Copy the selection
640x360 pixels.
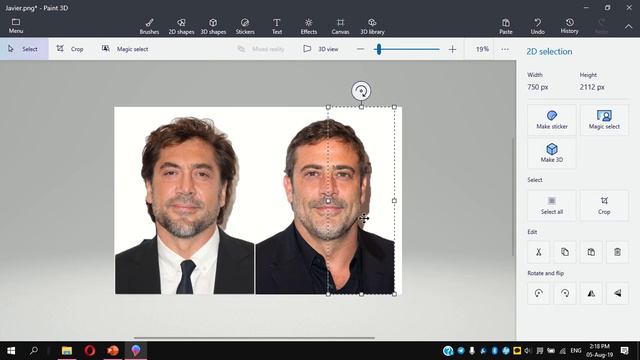pos(565,252)
